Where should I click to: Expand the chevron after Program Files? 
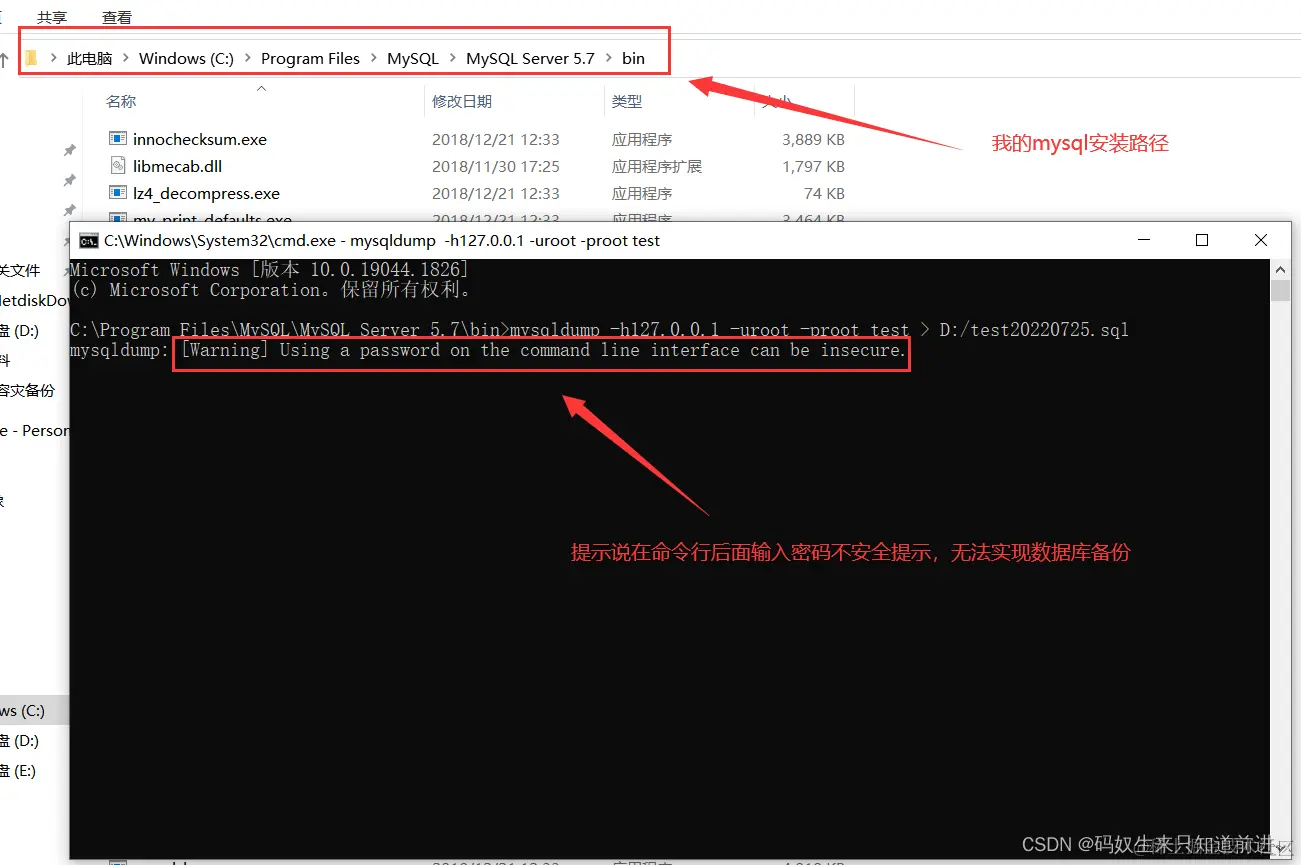(x=373, y=59)
